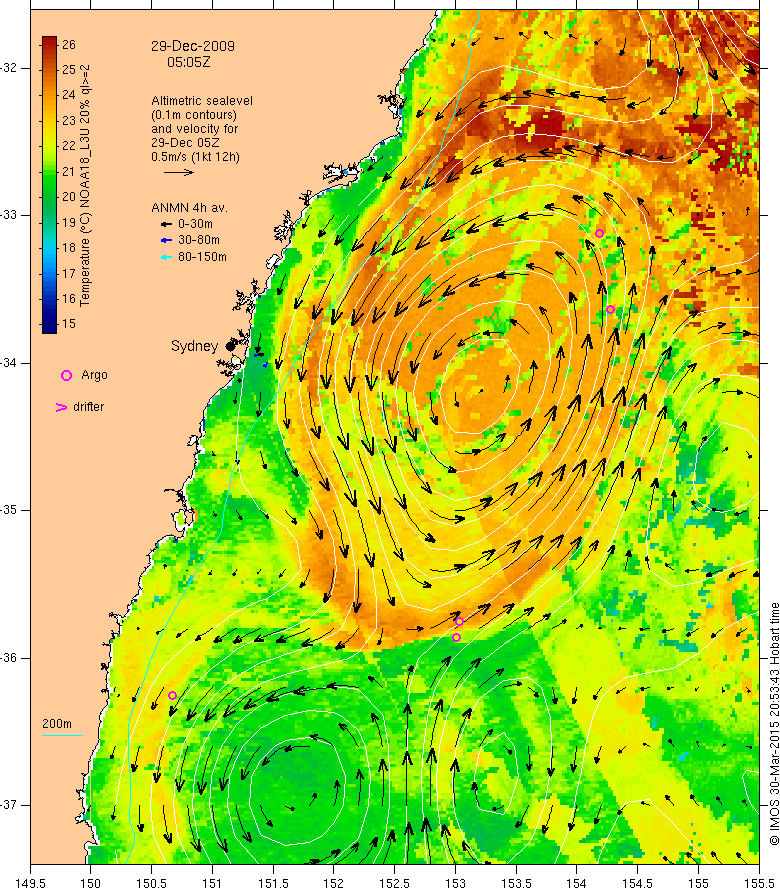Click Argo float marker near 33.1°S 154.2°E
The width and height of the screenshot is (780, 890).
click(x=599, y=233)
